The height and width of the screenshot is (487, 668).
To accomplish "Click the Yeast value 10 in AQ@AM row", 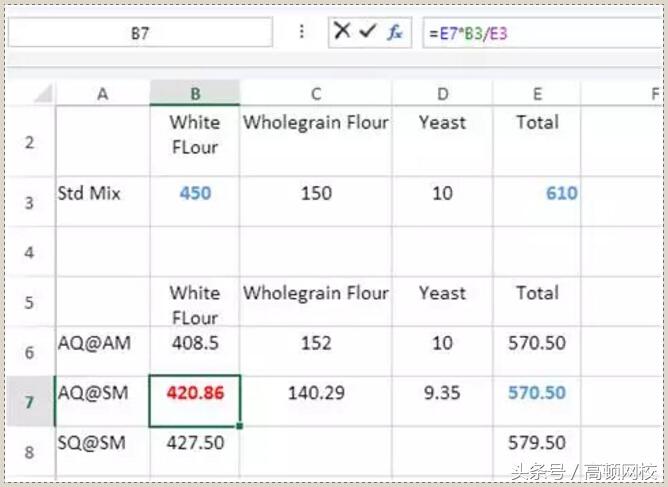I will [x=442, y=352].
